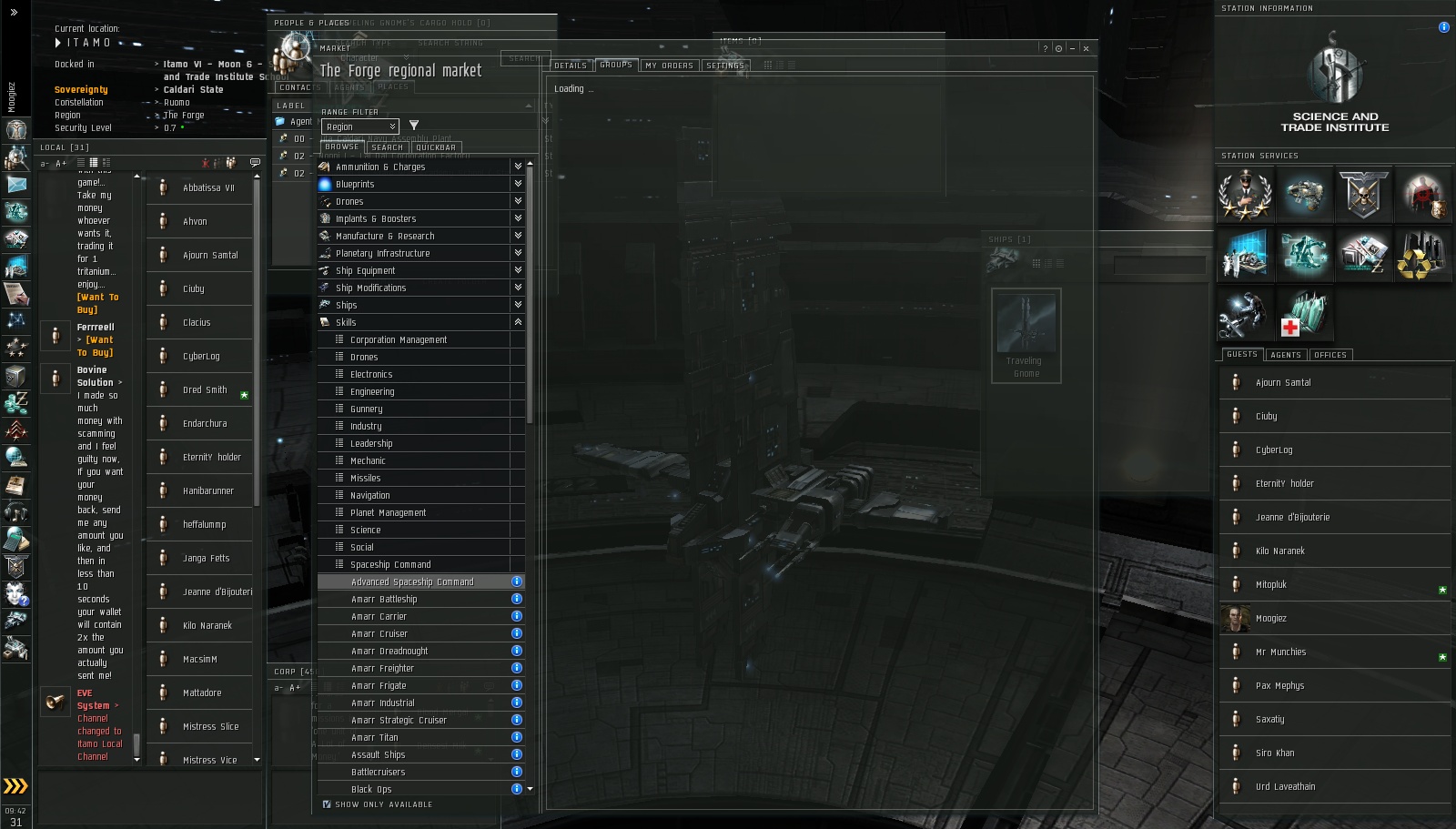The width and height of the screenshot is (1456, 829).
Task: Open the Navigation skill subgroup
Action: pyautogui.click(x=421, y=495)
